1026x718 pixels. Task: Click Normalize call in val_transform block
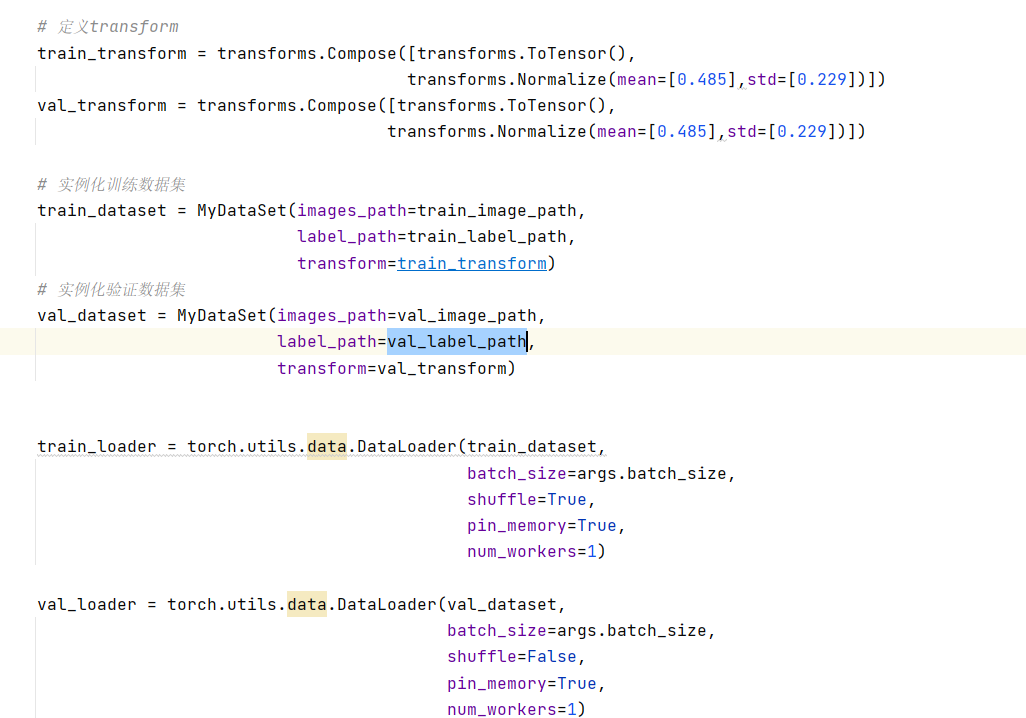click(627, 132)
